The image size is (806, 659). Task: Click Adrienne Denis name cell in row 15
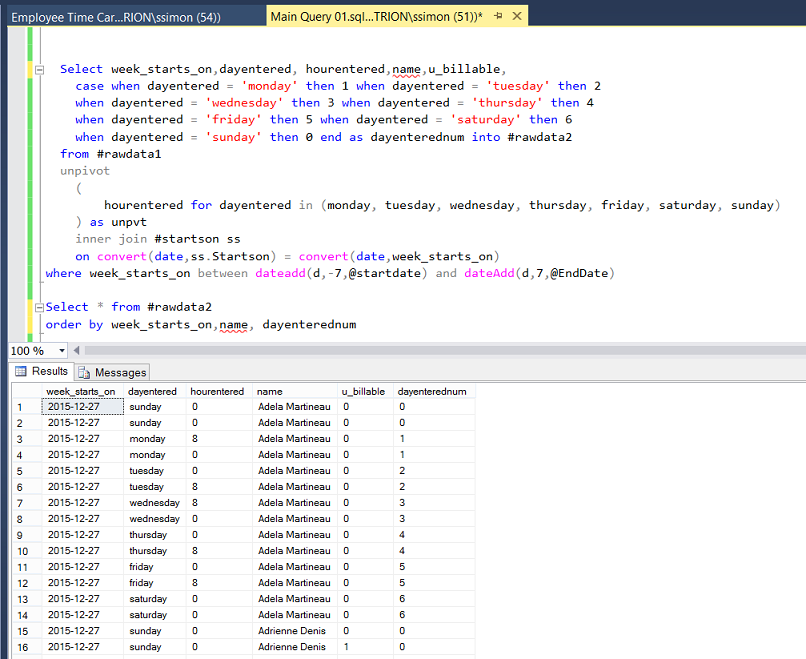click(x=293, y=631)
